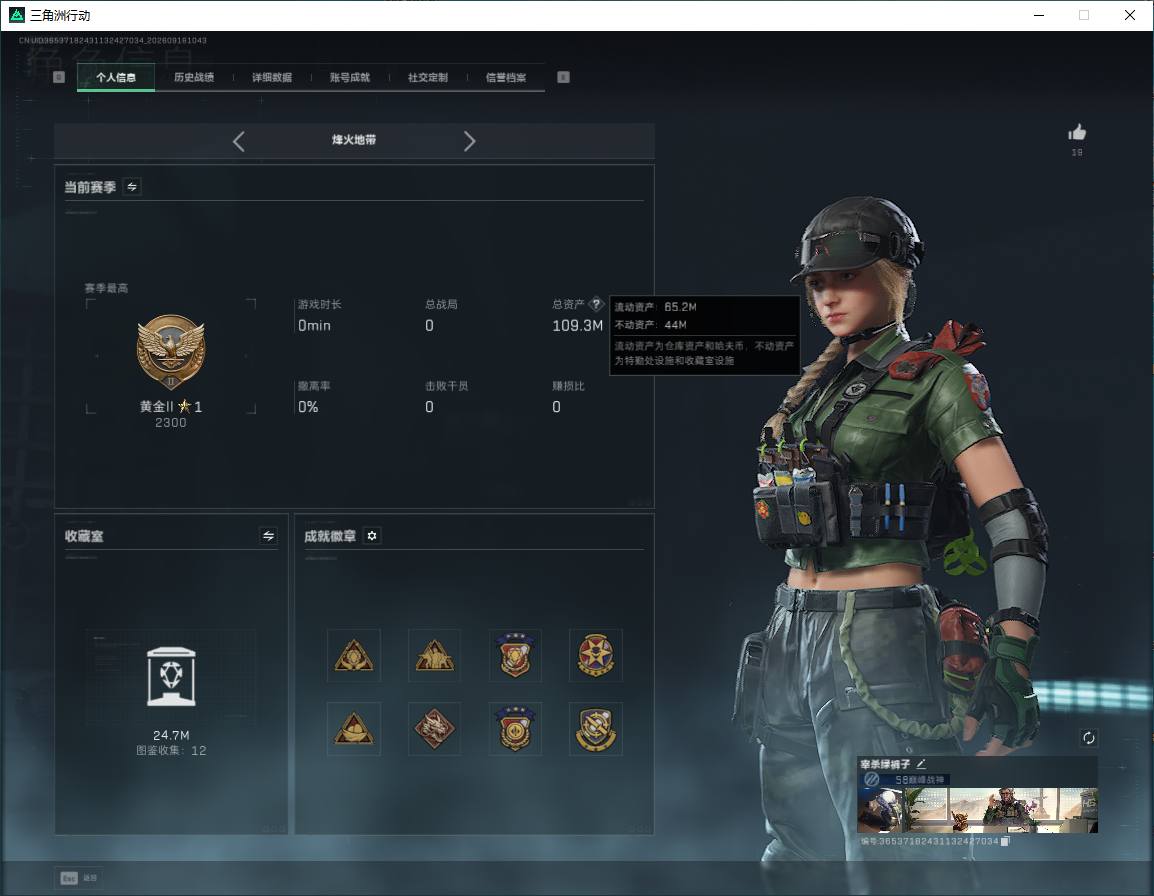Click the 24.7M collection value
The height and width of the screenshot is (896, 1154).
pyautogui.click(x=171, y=735)
